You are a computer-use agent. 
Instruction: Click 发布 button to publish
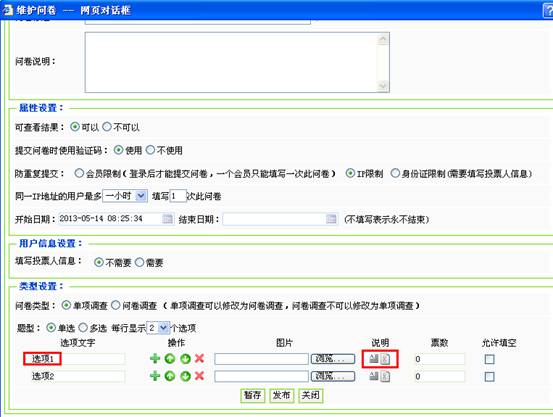[x=281, y=395]
